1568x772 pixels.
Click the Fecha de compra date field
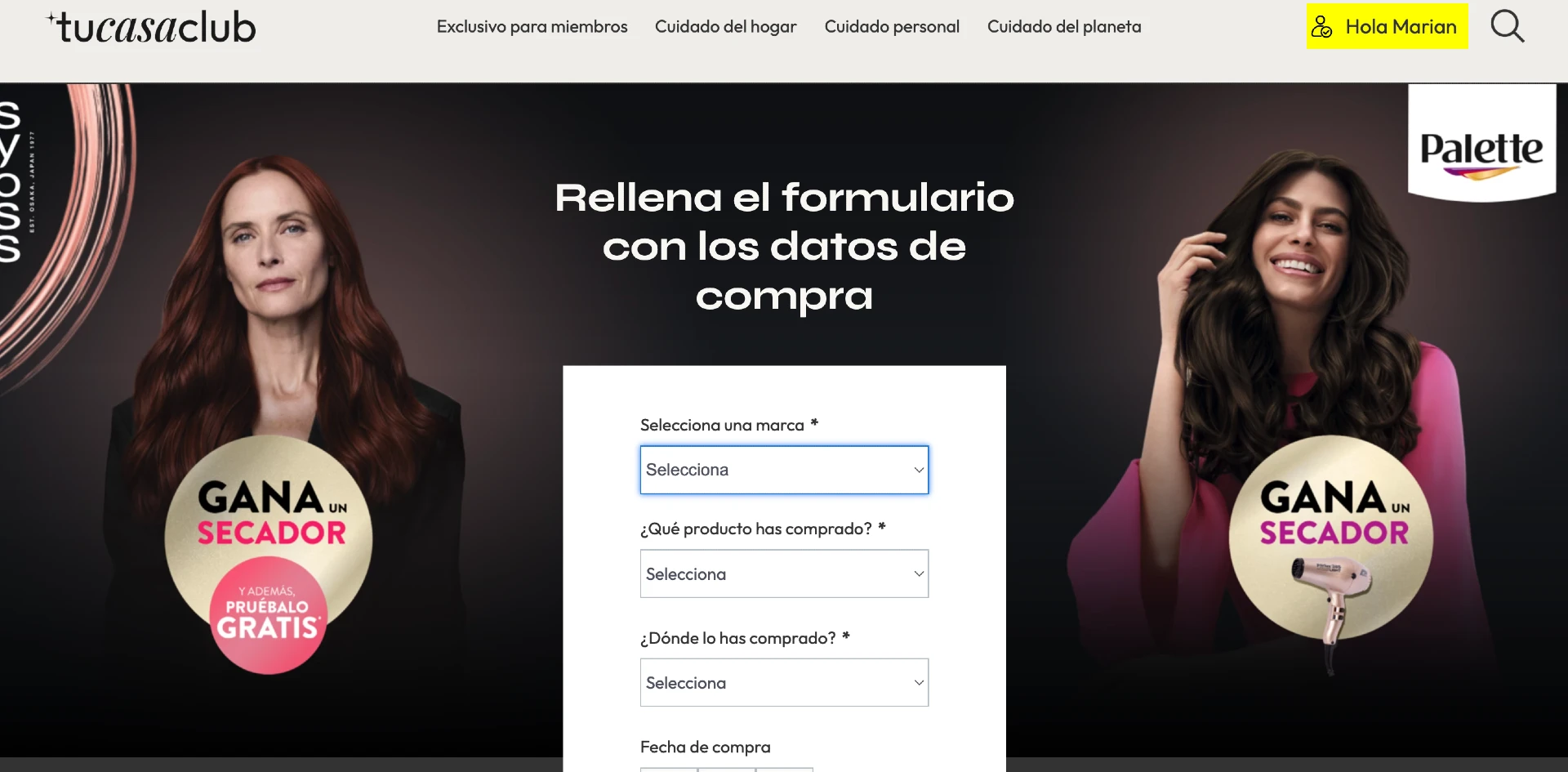click(726, 770)
